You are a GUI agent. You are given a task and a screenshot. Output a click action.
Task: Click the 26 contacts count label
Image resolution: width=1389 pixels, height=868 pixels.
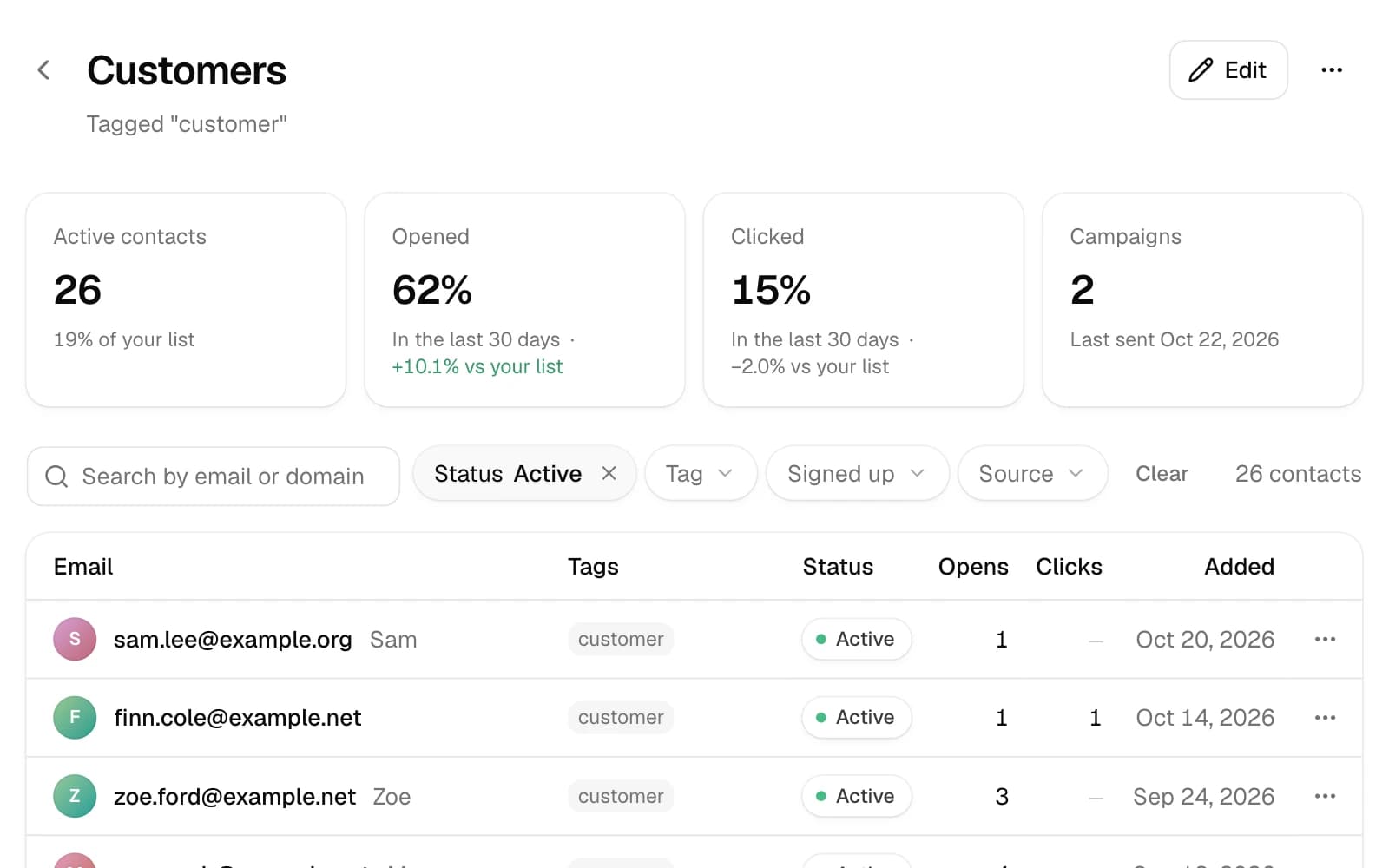(x=1298, y=474)
